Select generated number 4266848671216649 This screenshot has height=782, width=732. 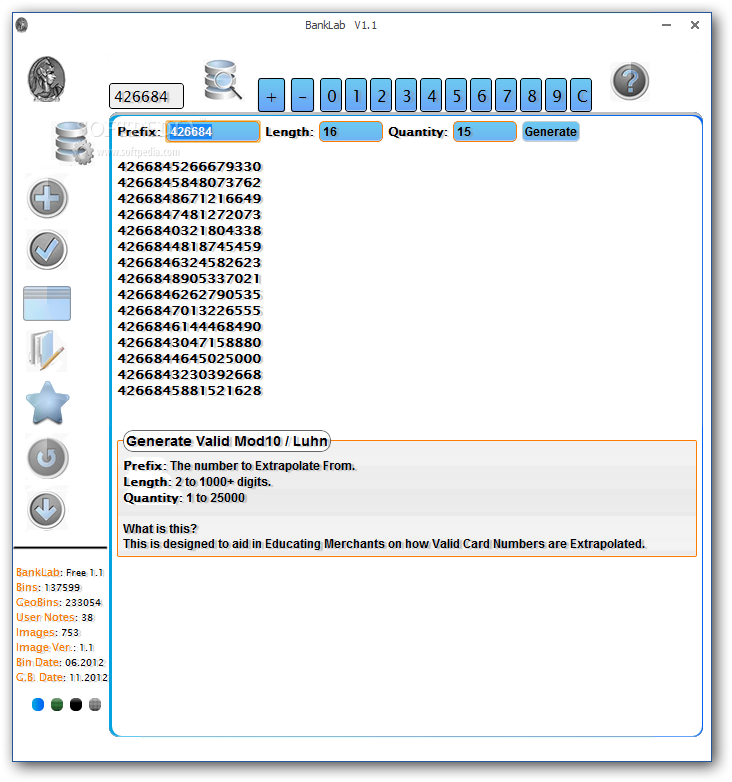pos(189,198)
